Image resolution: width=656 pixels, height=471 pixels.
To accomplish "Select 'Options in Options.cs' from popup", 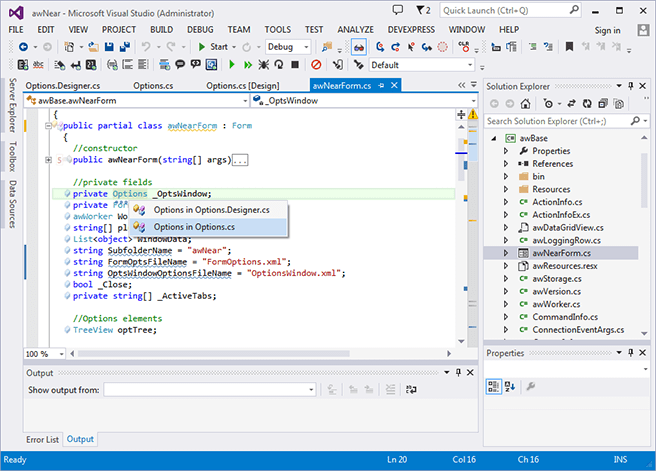I will pos(193,227).
